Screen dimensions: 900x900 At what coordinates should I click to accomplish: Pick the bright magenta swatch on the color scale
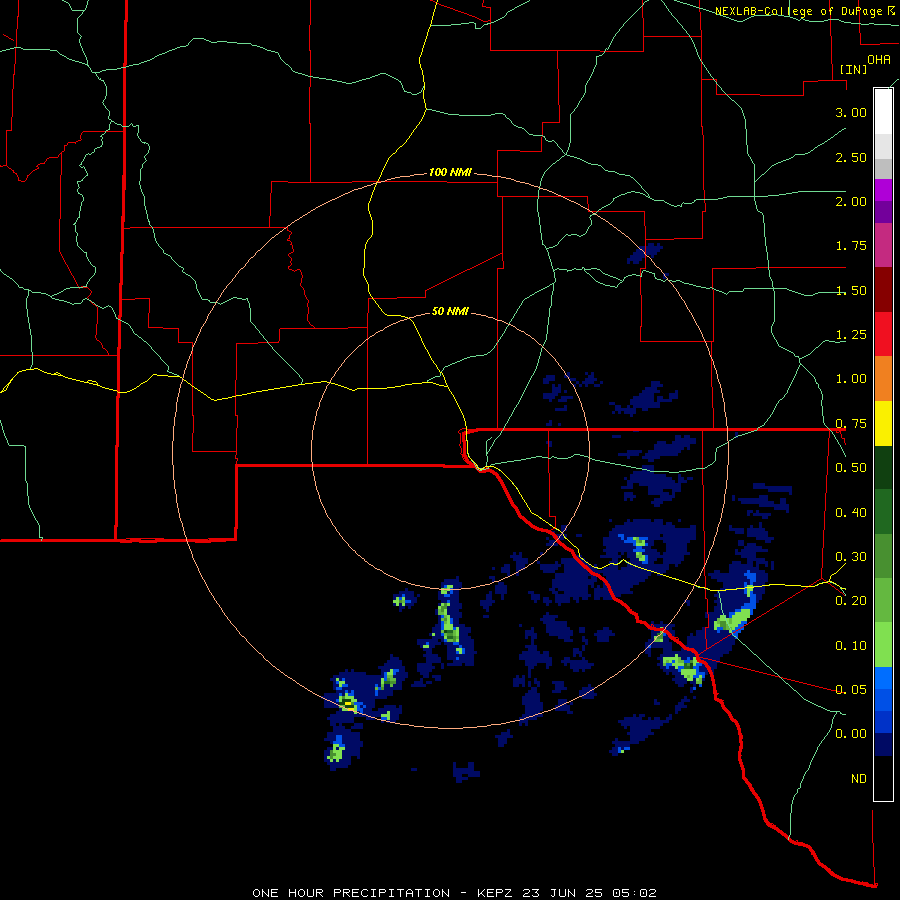883,190
